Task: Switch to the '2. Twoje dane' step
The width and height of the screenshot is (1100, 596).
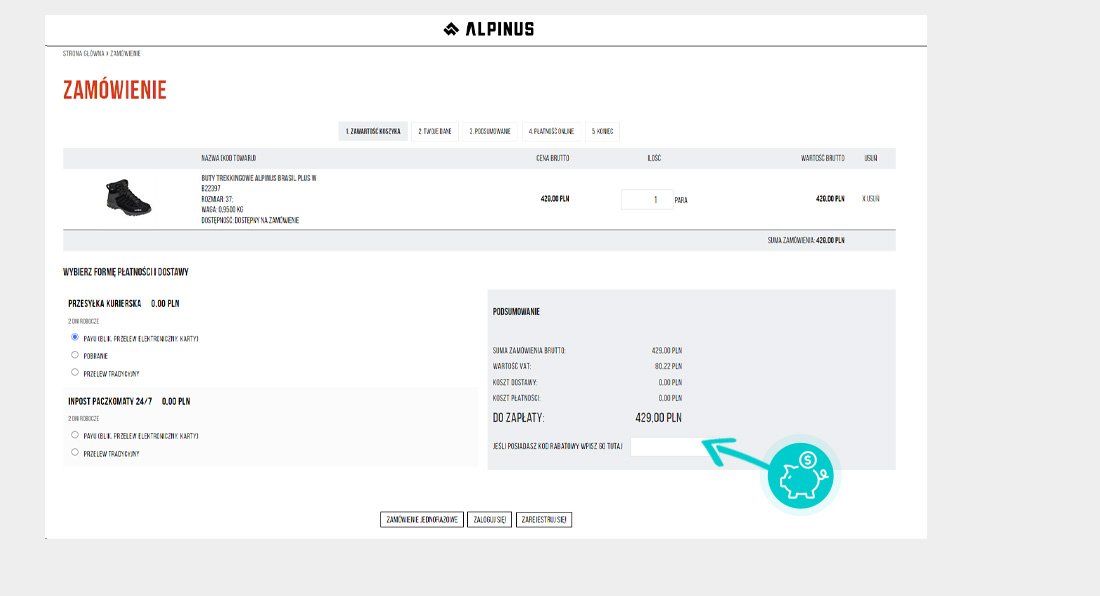Action: click(x=435, y=131)
